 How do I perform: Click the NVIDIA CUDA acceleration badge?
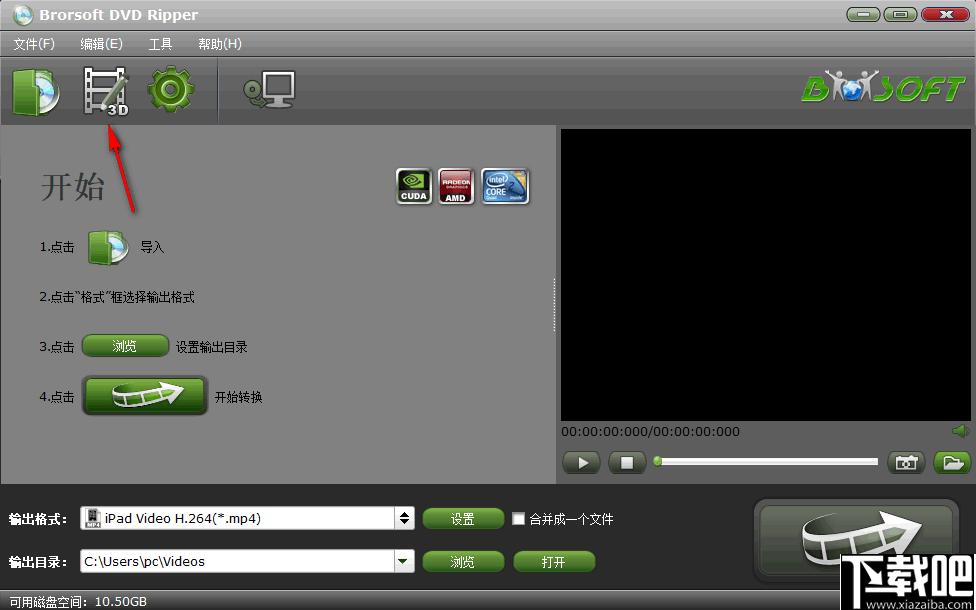pyautogui.click(x=414, y=186)
